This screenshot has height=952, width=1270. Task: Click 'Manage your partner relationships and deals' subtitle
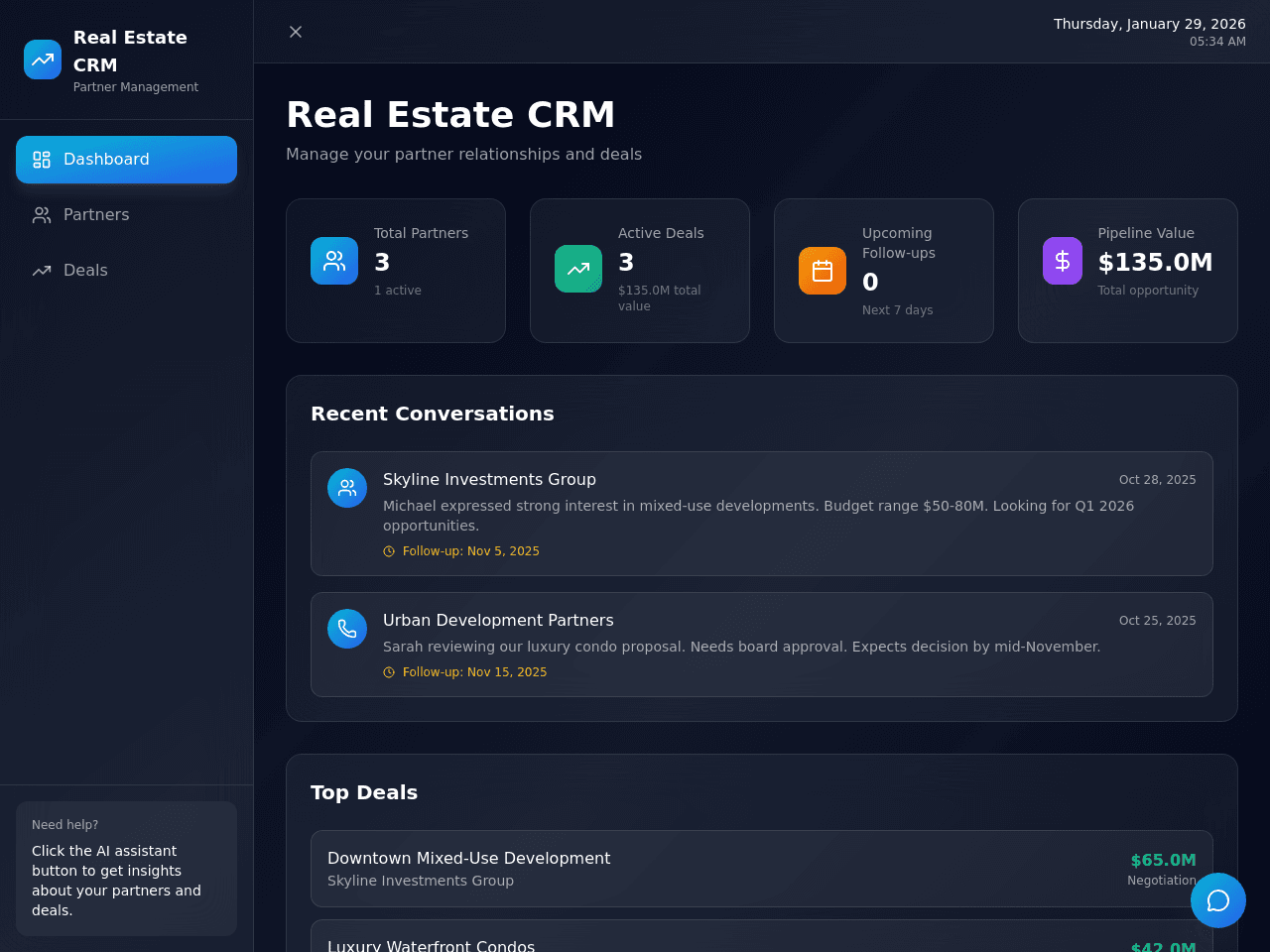point(464,155)
